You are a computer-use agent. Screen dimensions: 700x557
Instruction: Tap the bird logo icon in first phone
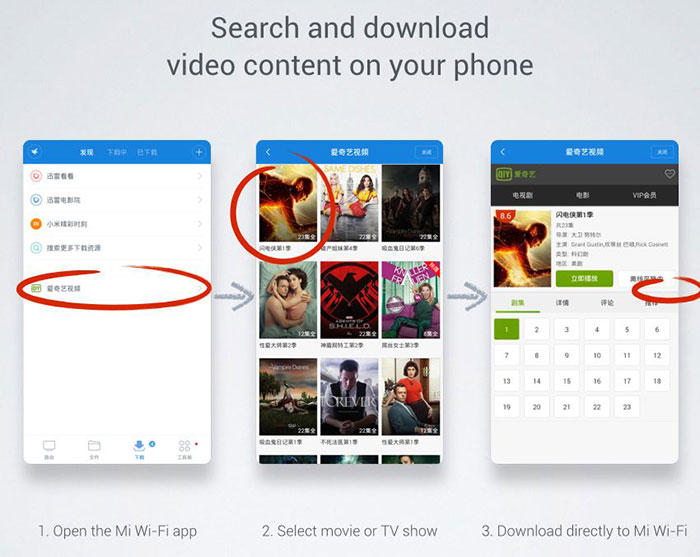[x=36, y=152]
